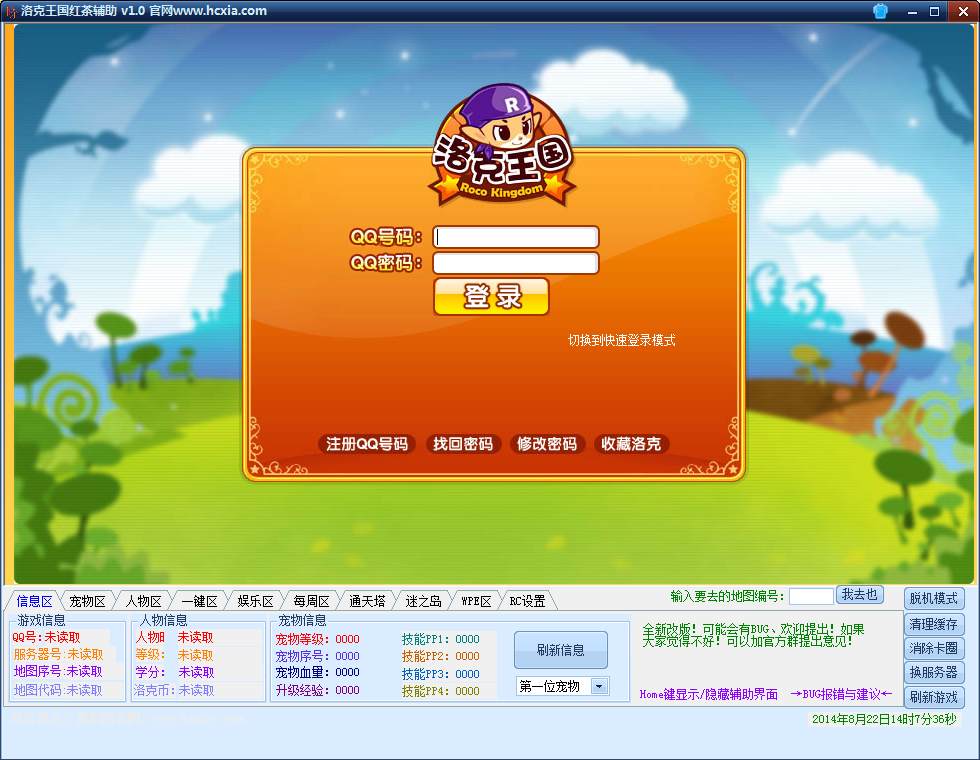Click the 宠物序号: 0000 text
Image resolution: width=980 pixels, height=760 pixels.
click(x=318, y=656)
